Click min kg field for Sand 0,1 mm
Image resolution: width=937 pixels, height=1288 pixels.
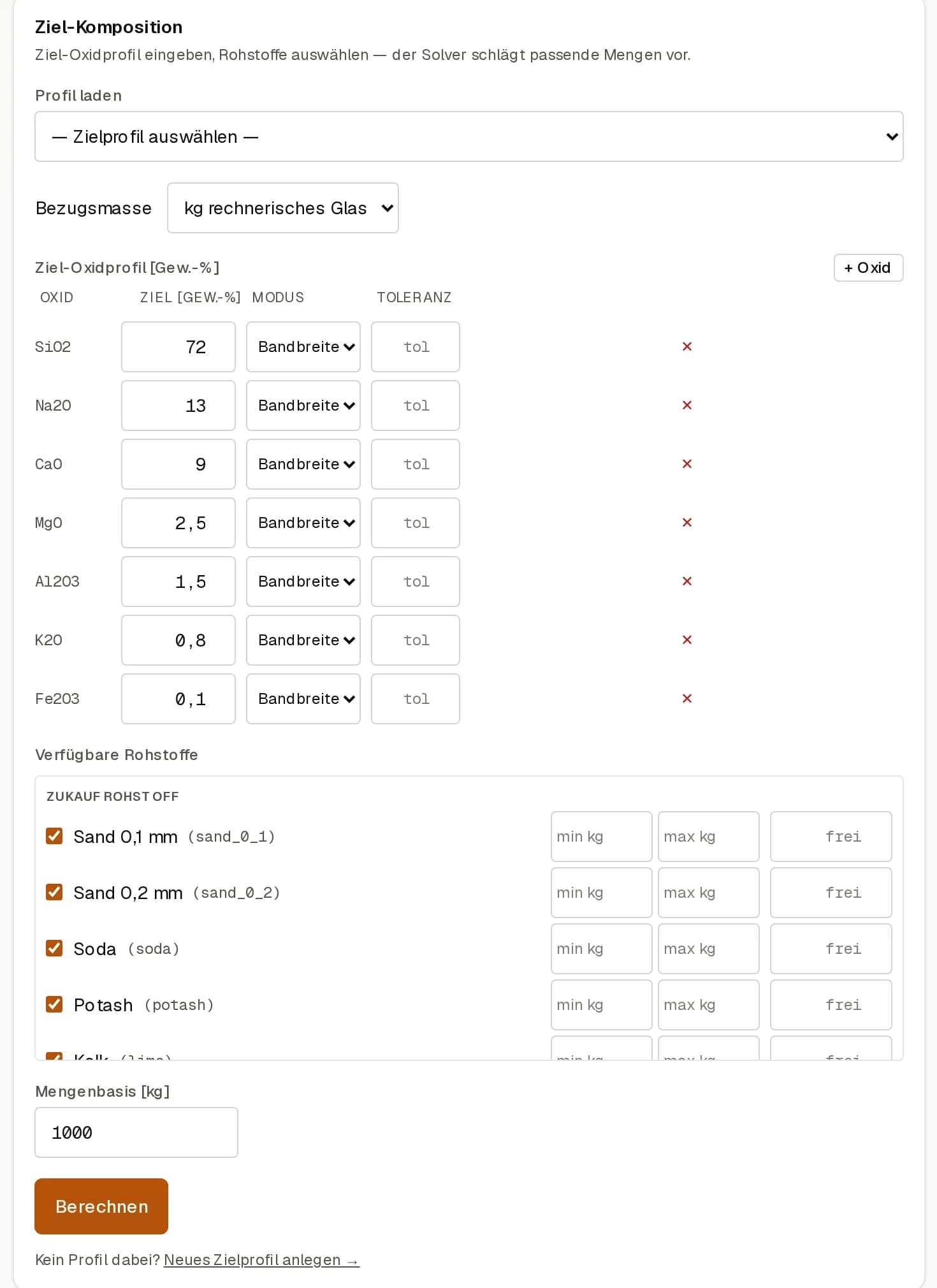[602, 837]
